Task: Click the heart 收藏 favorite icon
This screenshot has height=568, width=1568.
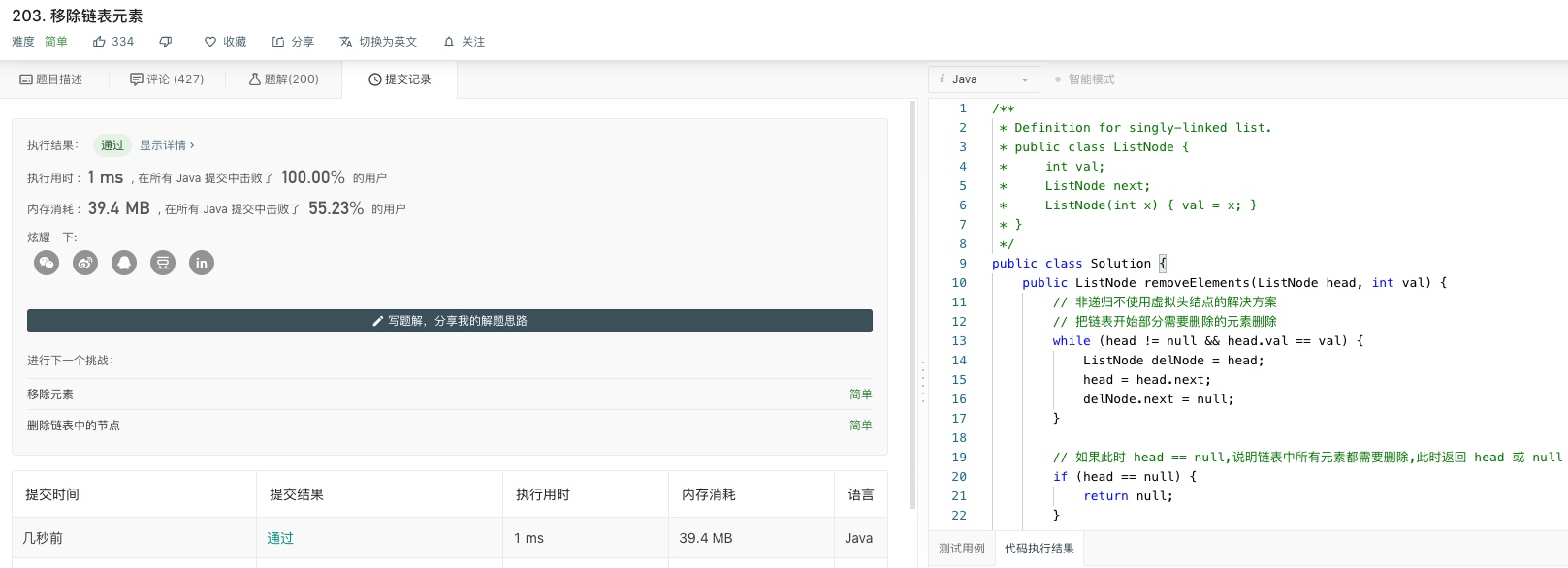Action: (210, 42)
